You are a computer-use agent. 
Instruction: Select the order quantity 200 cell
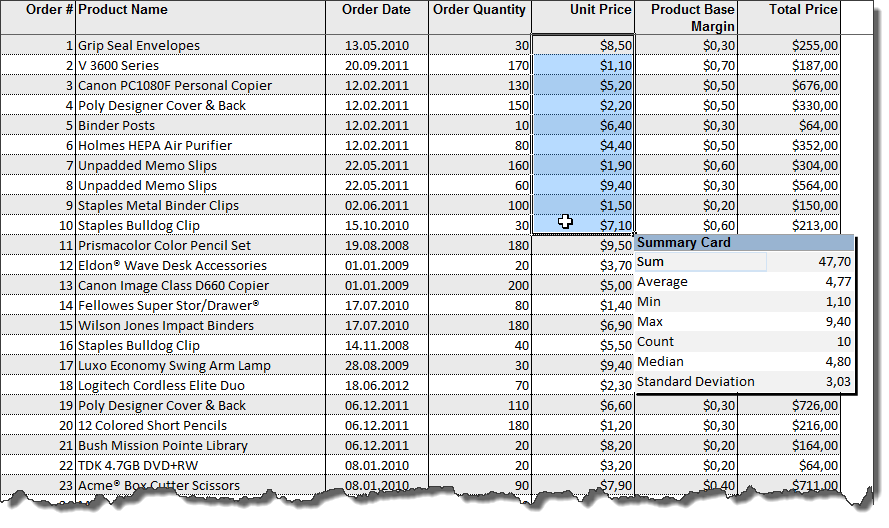pos(480,285)
